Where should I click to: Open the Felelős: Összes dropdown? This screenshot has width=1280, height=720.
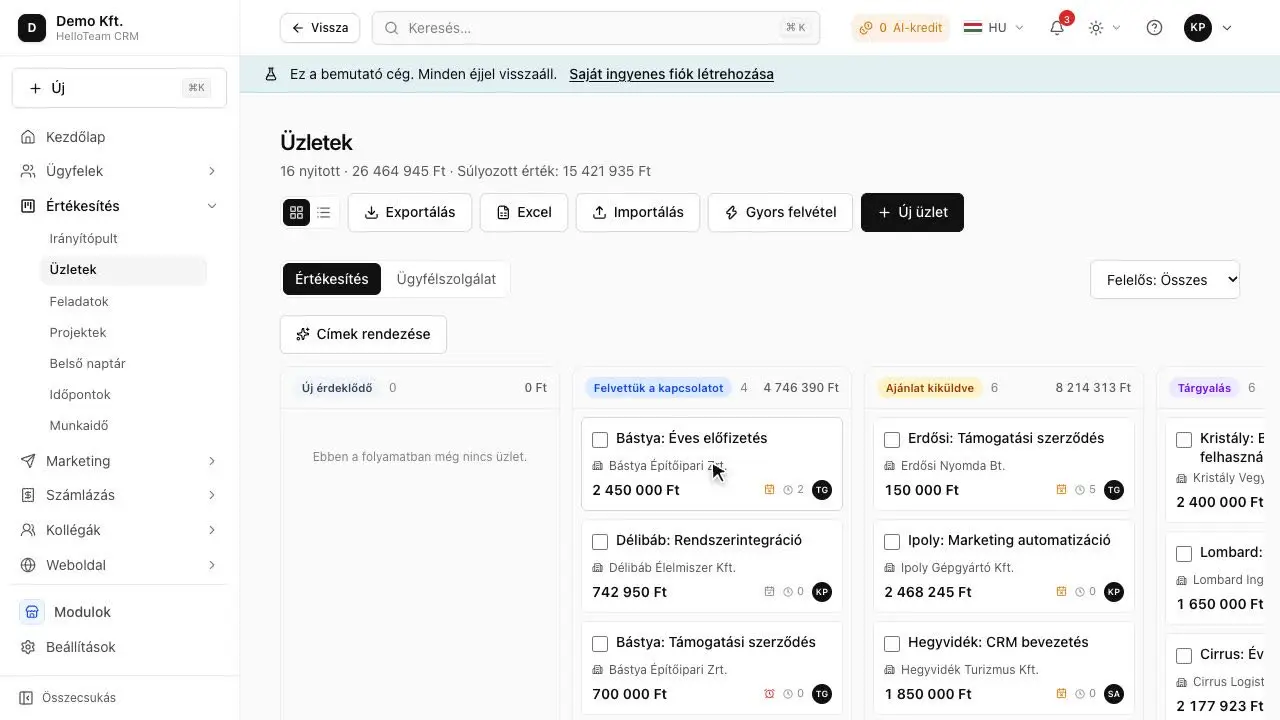(1165, 280)
